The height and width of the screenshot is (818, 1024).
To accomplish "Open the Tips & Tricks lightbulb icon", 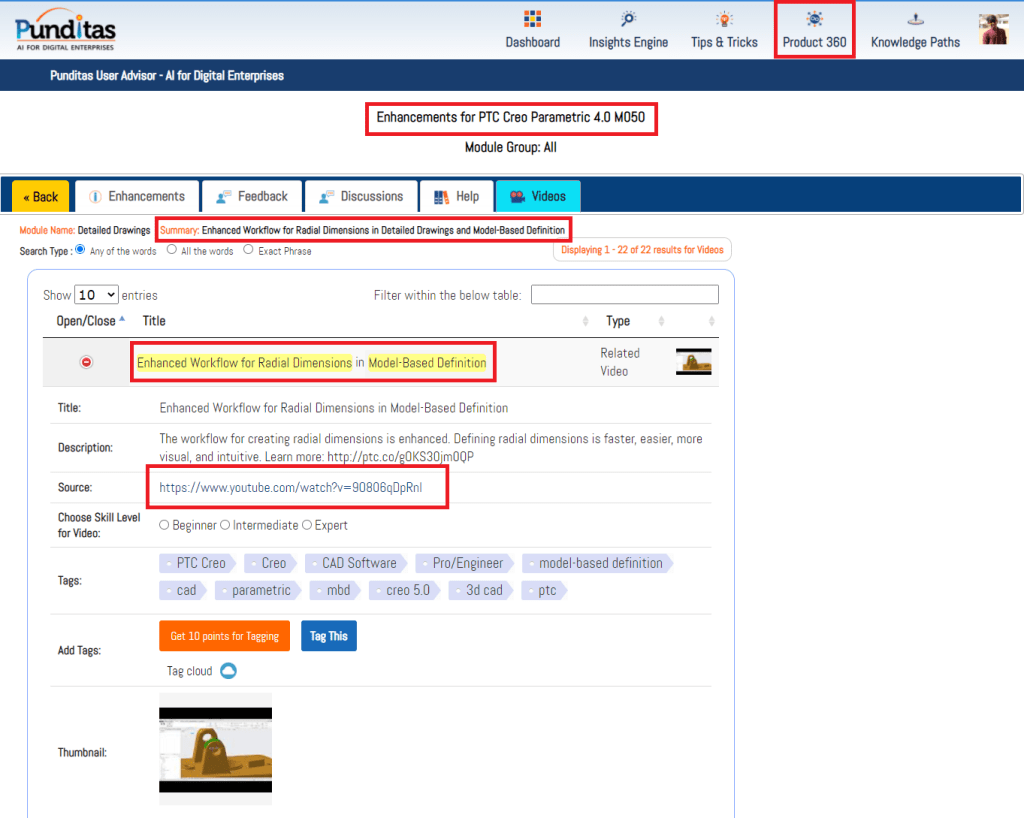I will click(724, 19).
